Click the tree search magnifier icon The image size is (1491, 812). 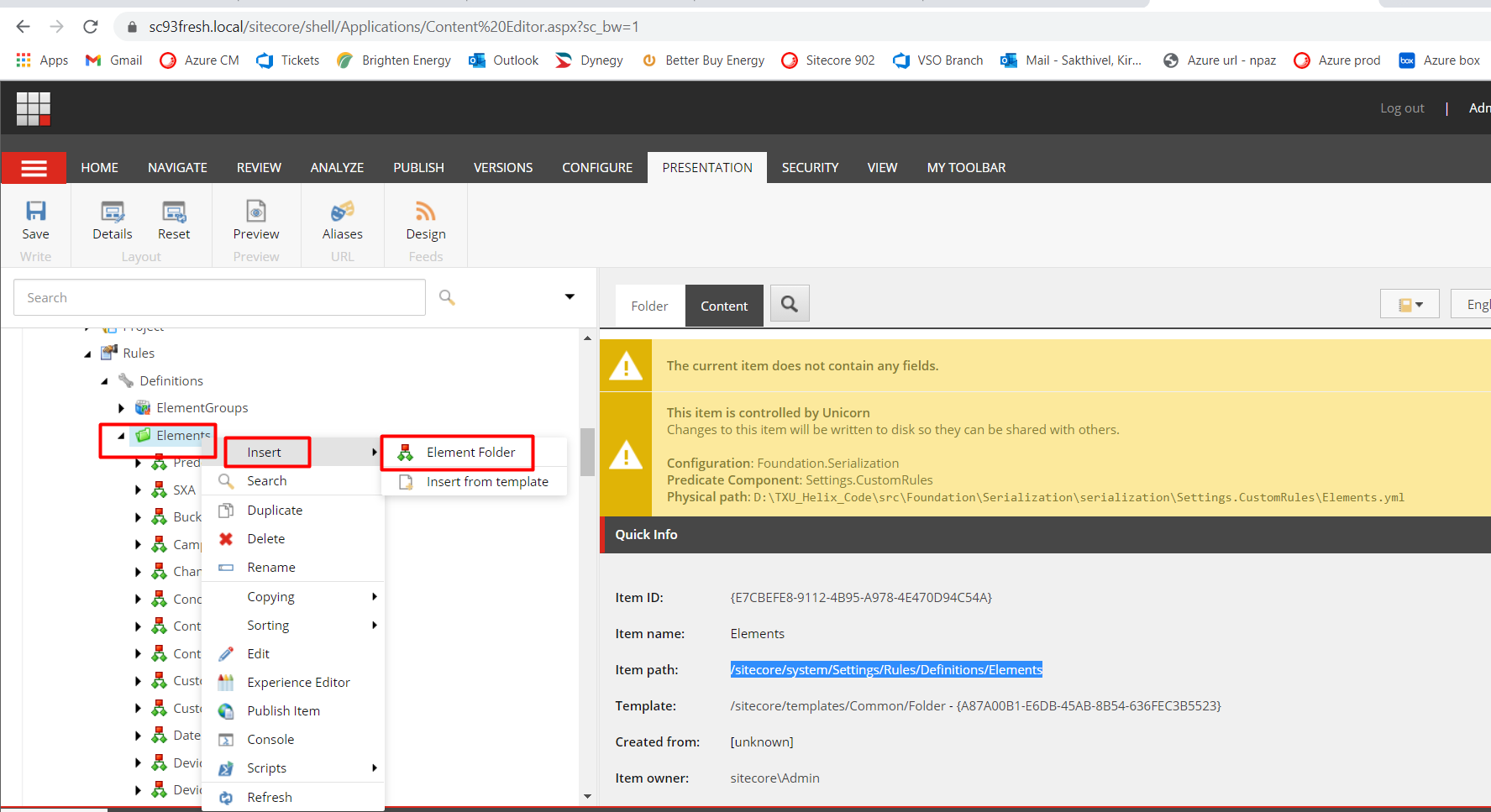point(447,297)
